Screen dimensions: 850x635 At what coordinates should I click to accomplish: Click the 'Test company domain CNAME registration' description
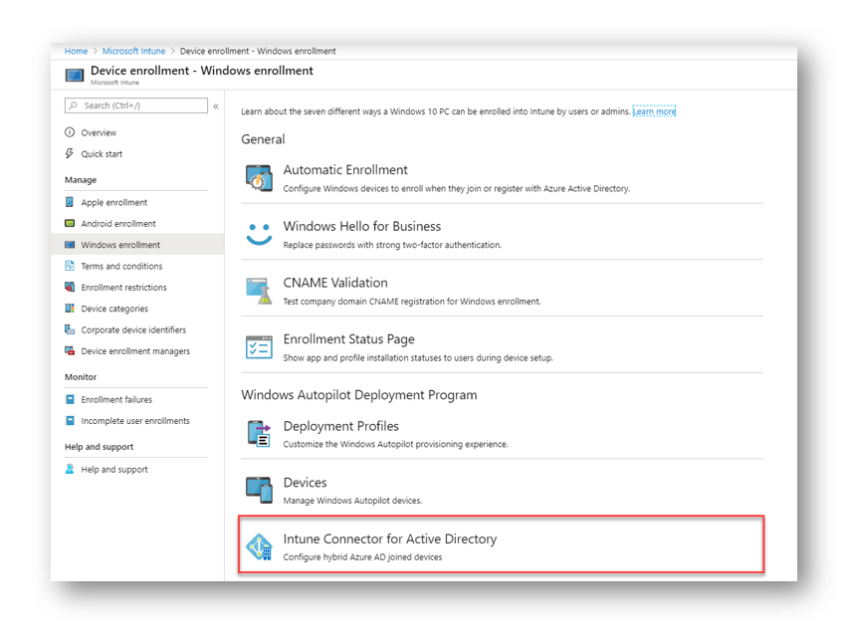(412, 302)
